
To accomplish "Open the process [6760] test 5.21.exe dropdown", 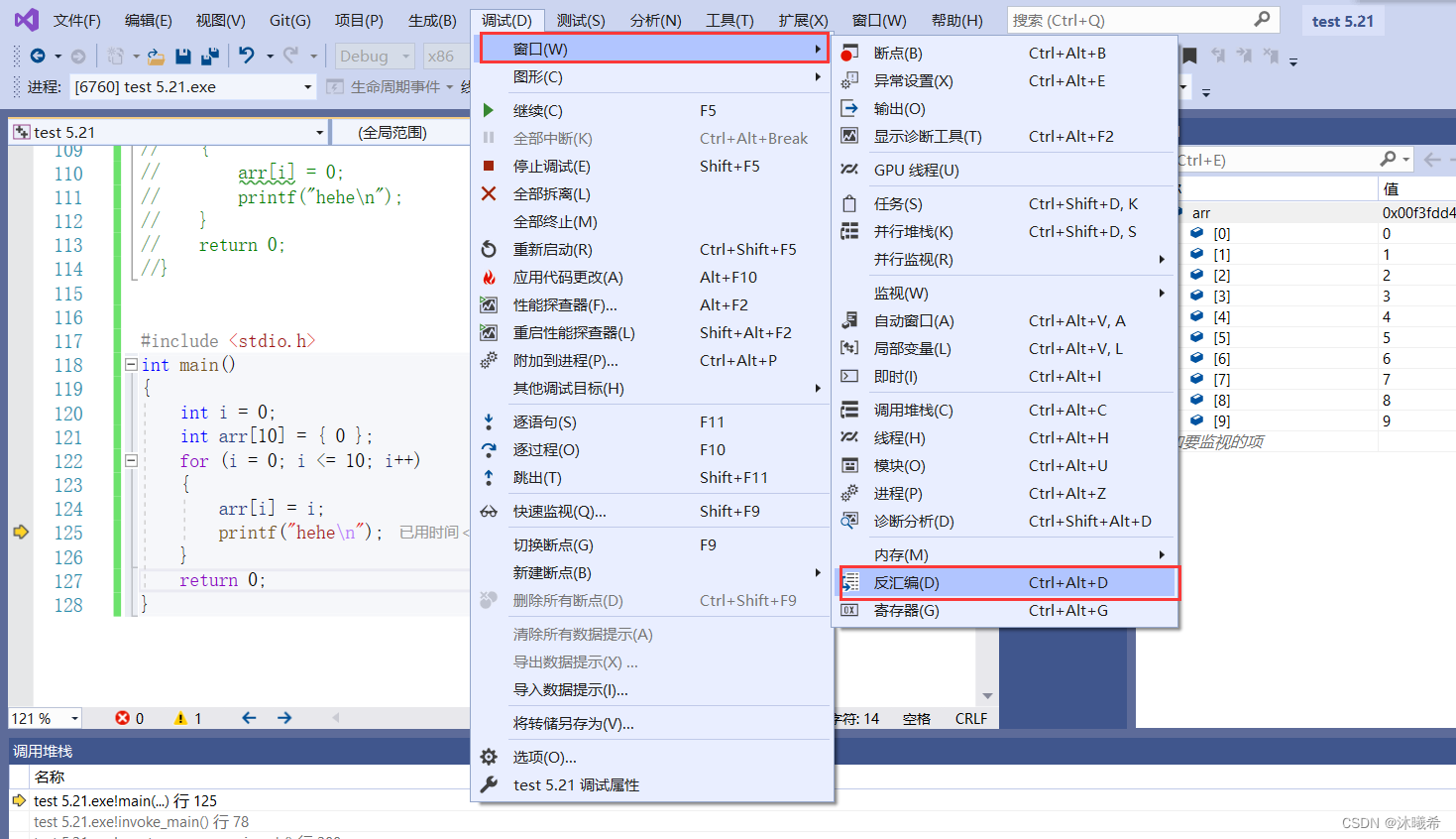I will point(307,87).
